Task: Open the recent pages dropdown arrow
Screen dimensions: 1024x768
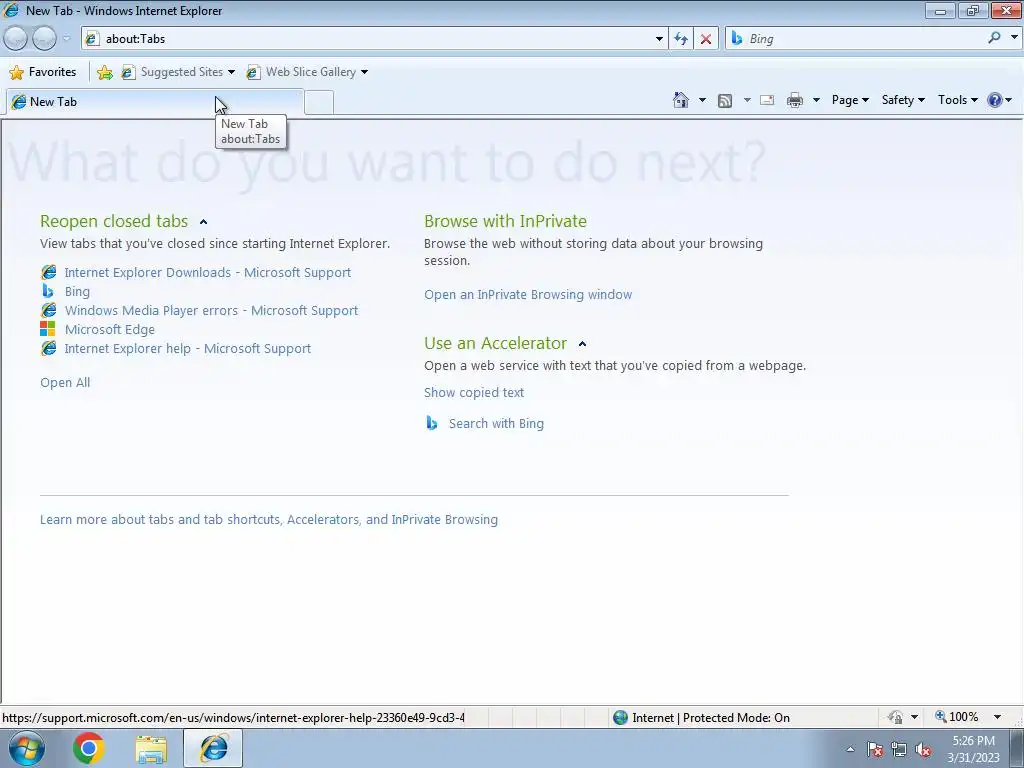Action: pyautogui.click(x=66, y=39)
